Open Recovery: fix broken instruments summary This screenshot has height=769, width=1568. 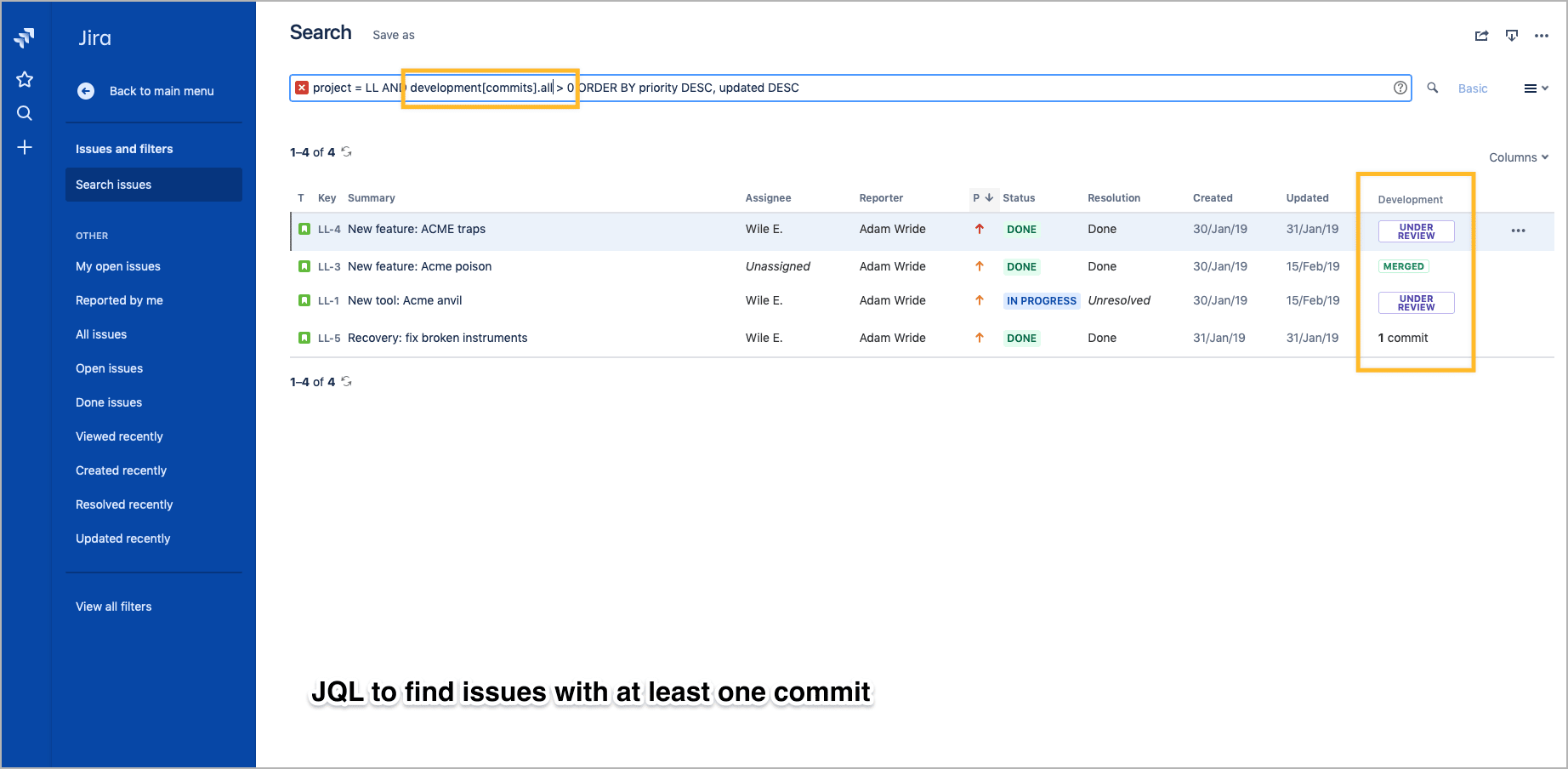click(438, 338)
